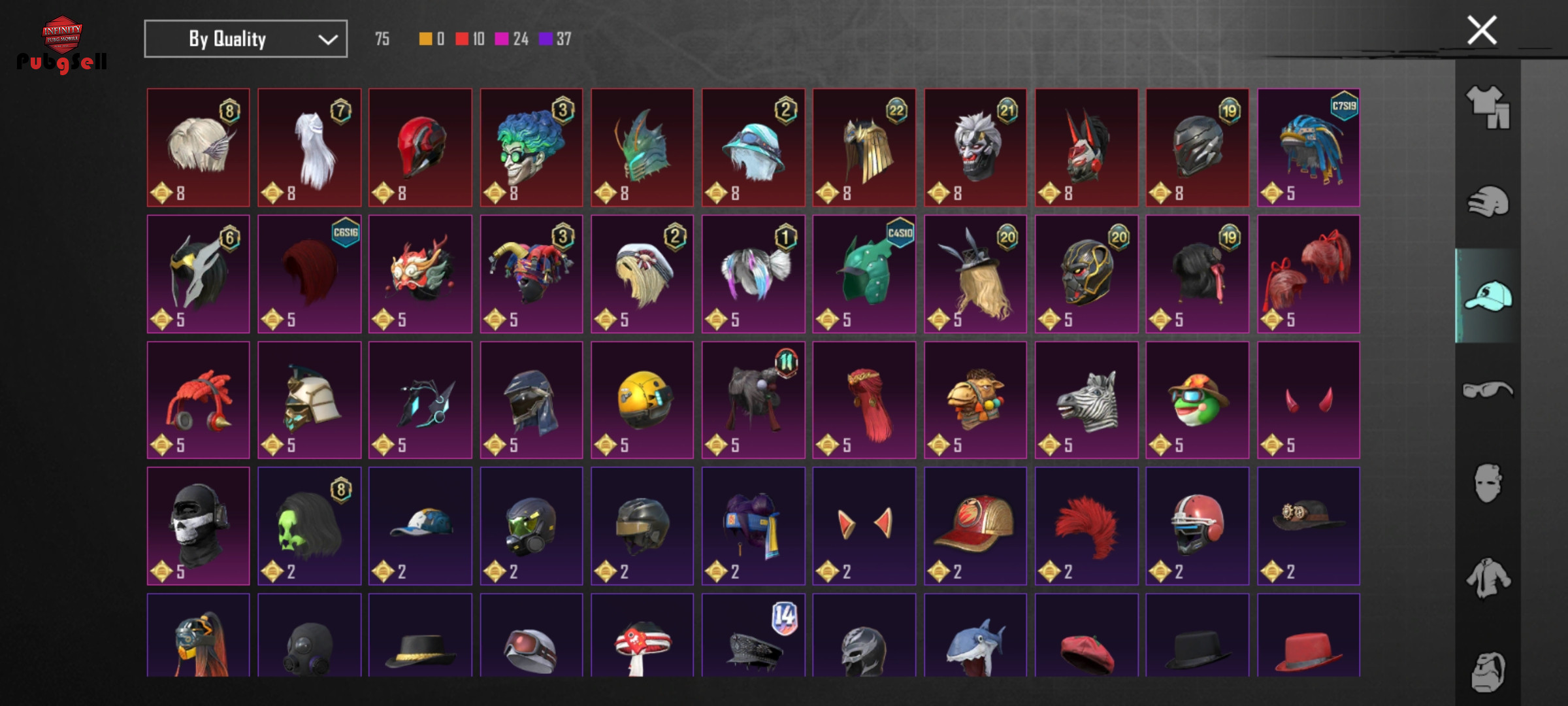Open the face mask category icon

click(x=1488, y=484)
